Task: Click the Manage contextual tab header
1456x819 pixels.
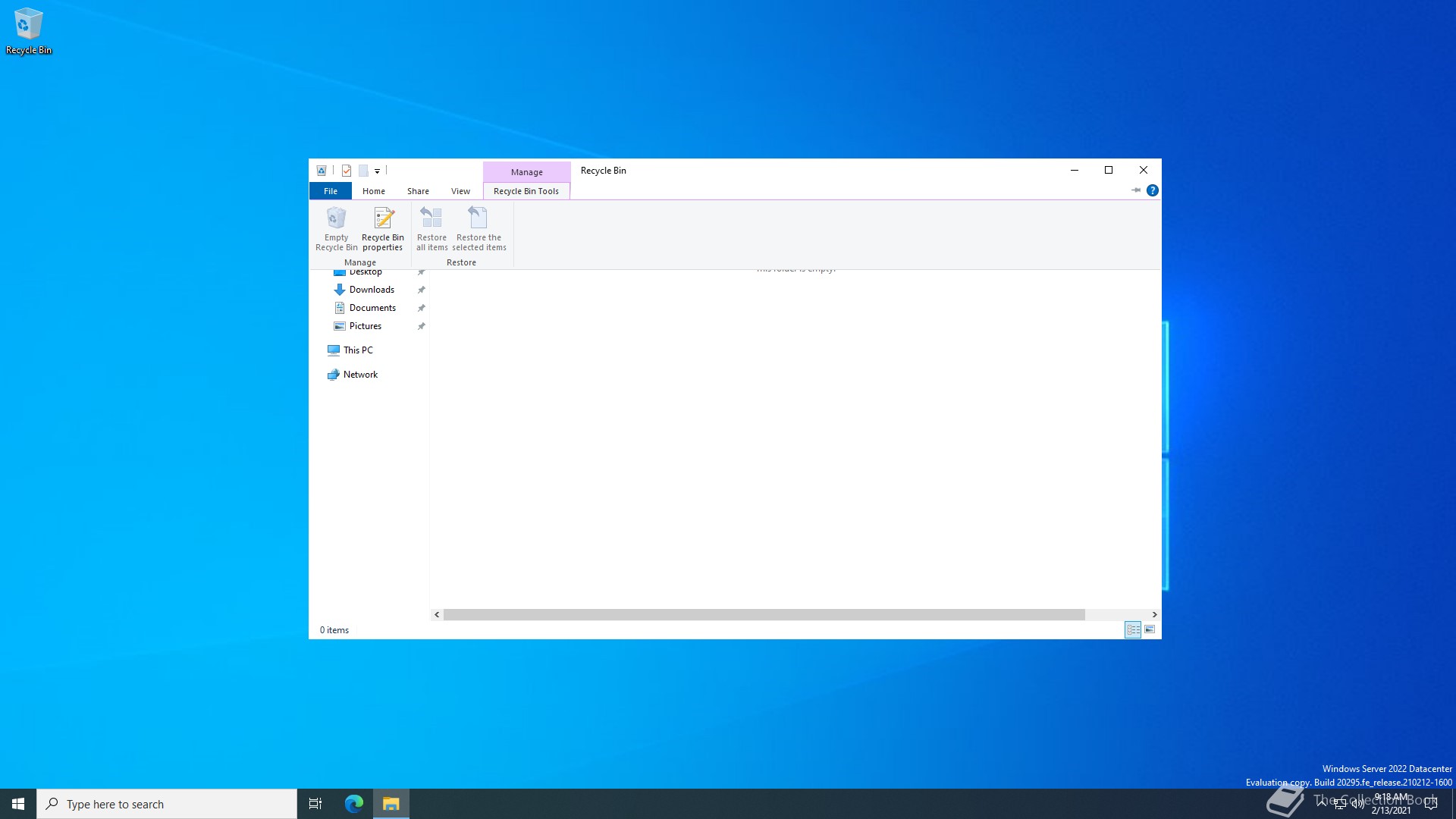Action: pos(526,172)
